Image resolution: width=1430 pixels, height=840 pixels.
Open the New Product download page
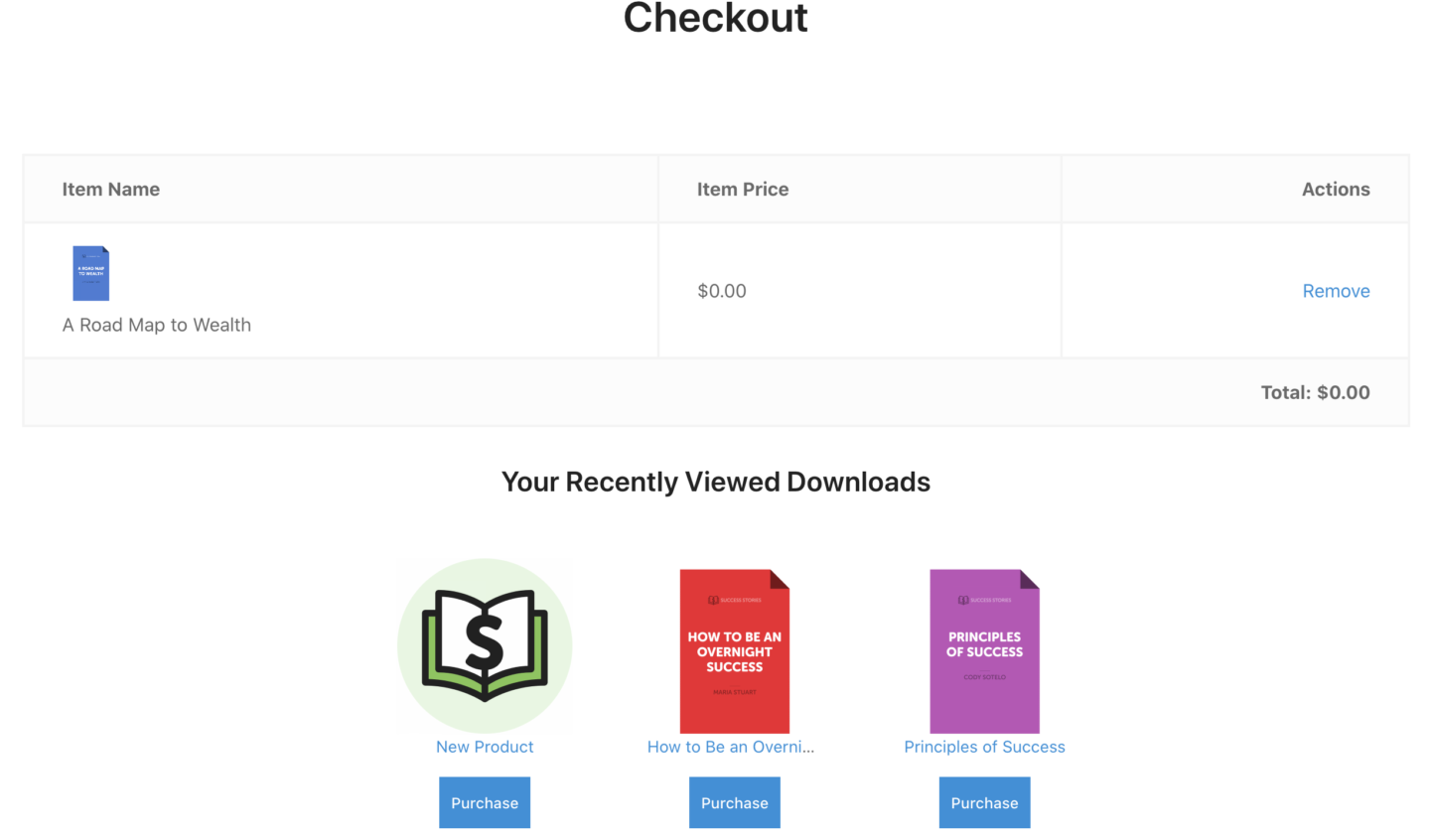pos(485,746)
